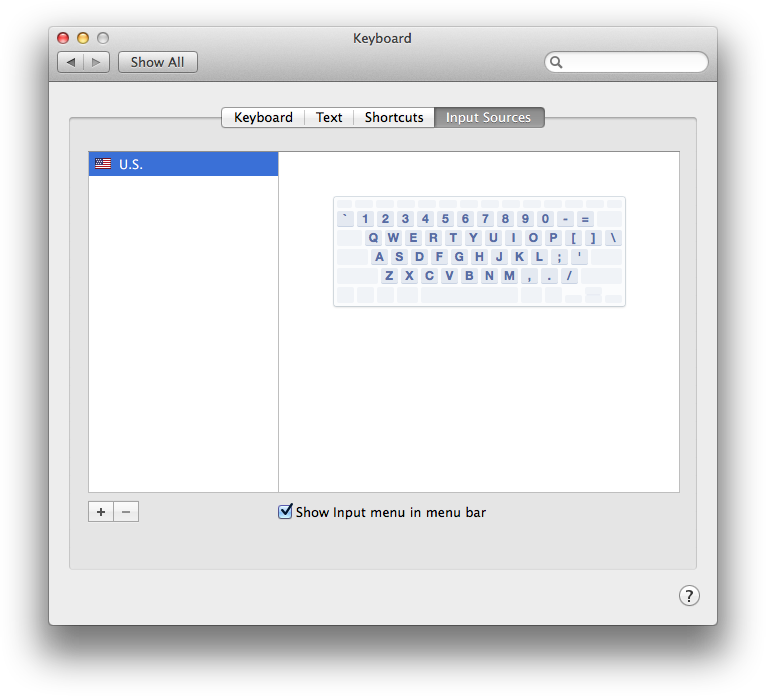Click the back navigation arrow
766x696 pixels.
click(70, 62)
